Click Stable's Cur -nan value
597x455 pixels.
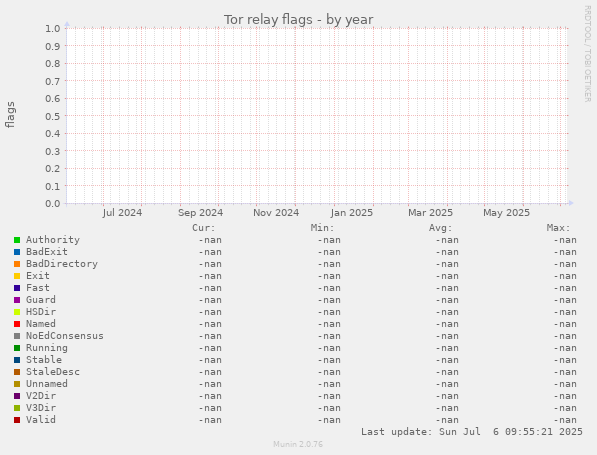[x=210, y=360]
